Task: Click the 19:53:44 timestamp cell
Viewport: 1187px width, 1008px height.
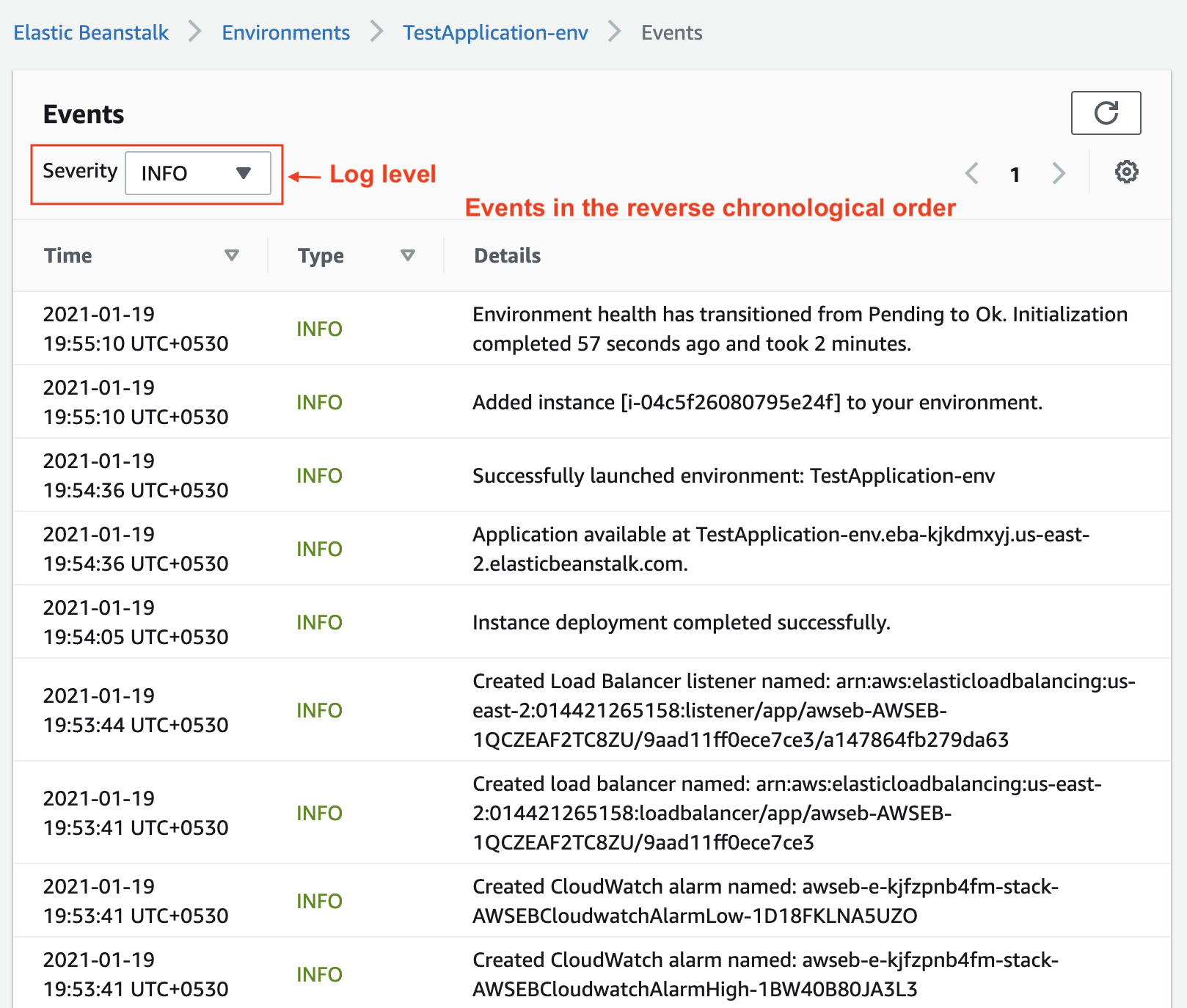Action: click(x=136, y=710)
